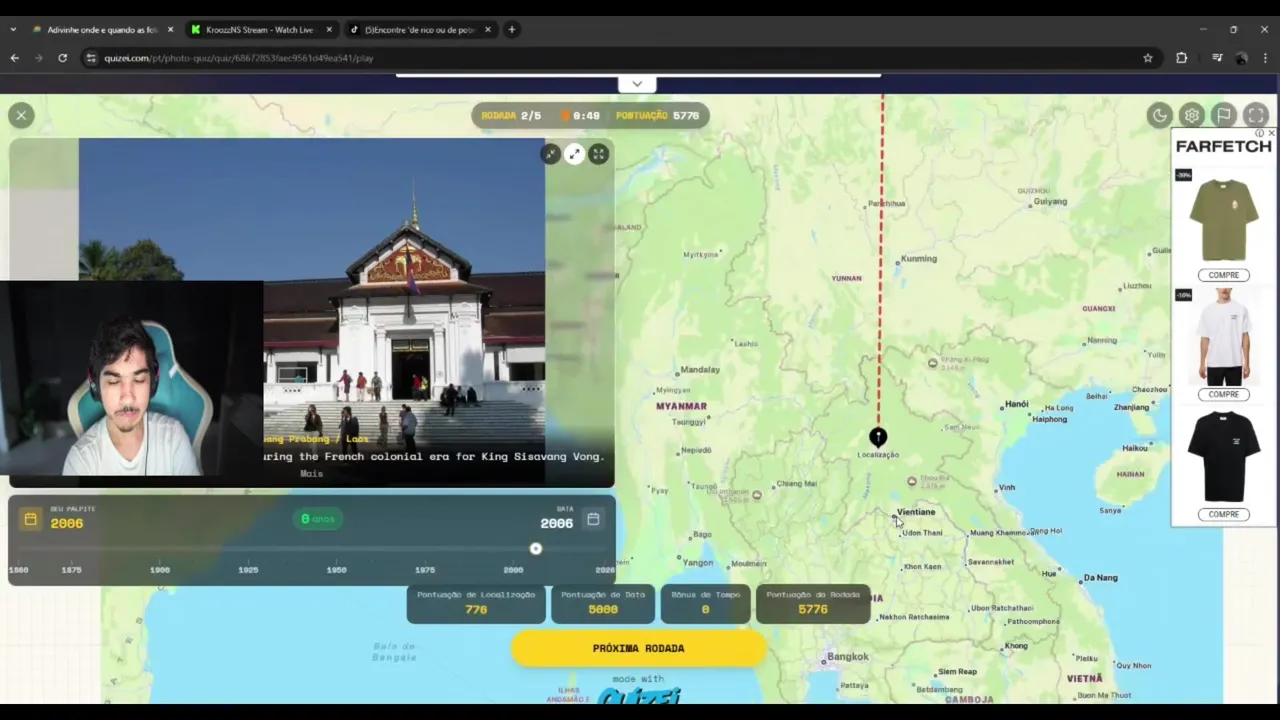Viewport: 1280px width, 720px height.
Task: Click the 1950 mark on the year timeline
Action: coord(336,570)
